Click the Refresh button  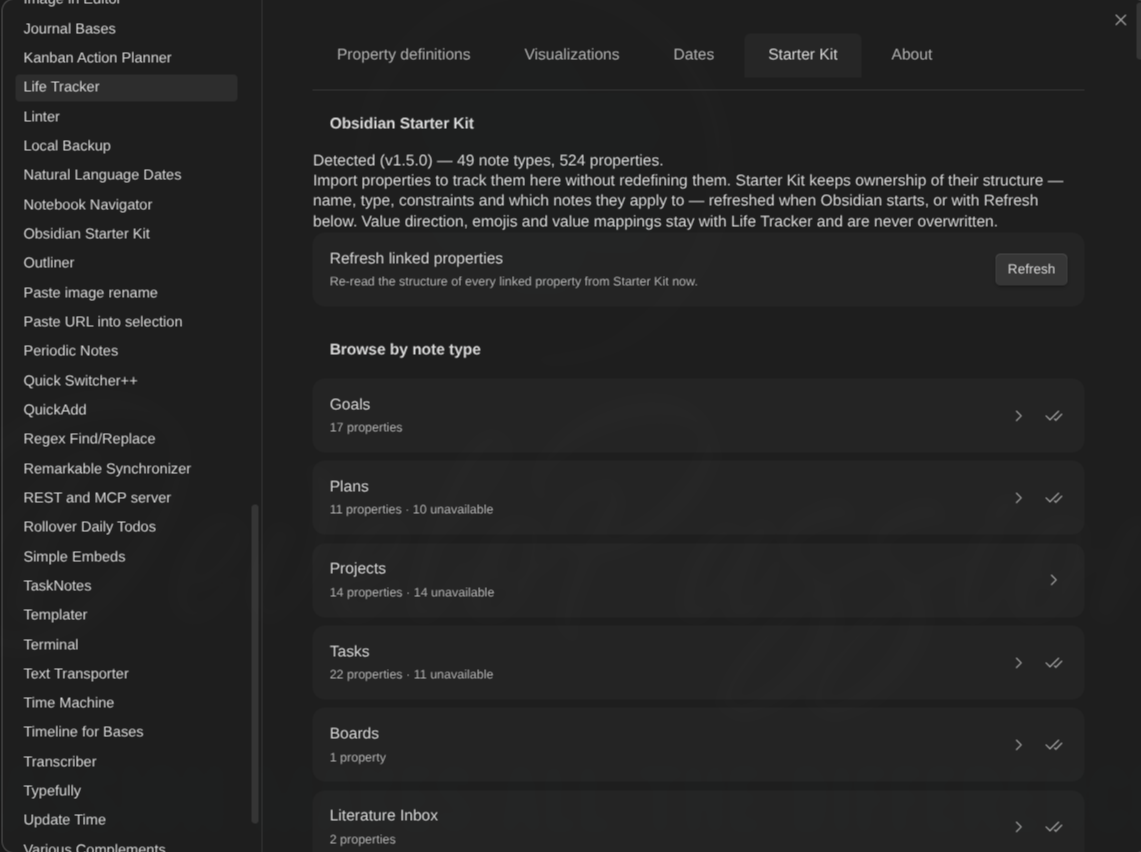pos(1030,269)
